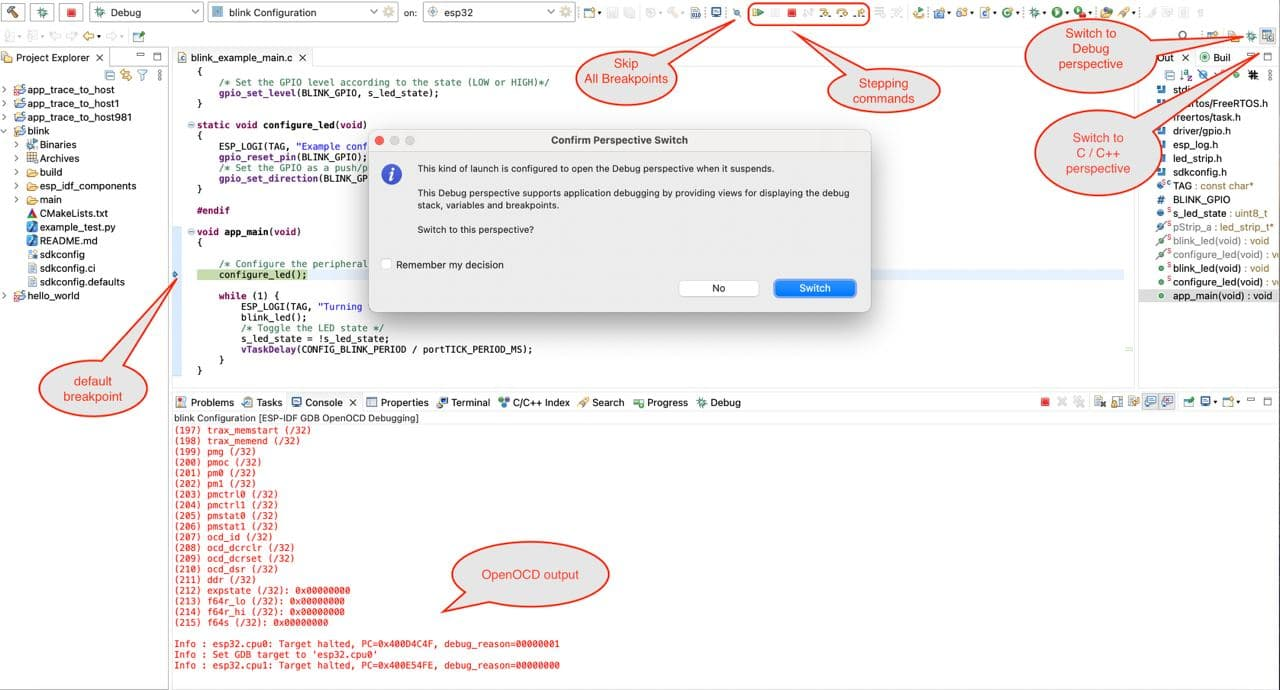Toggle the breakpoint next to configure_led call
1280x690 pixels.
[176, 274]
